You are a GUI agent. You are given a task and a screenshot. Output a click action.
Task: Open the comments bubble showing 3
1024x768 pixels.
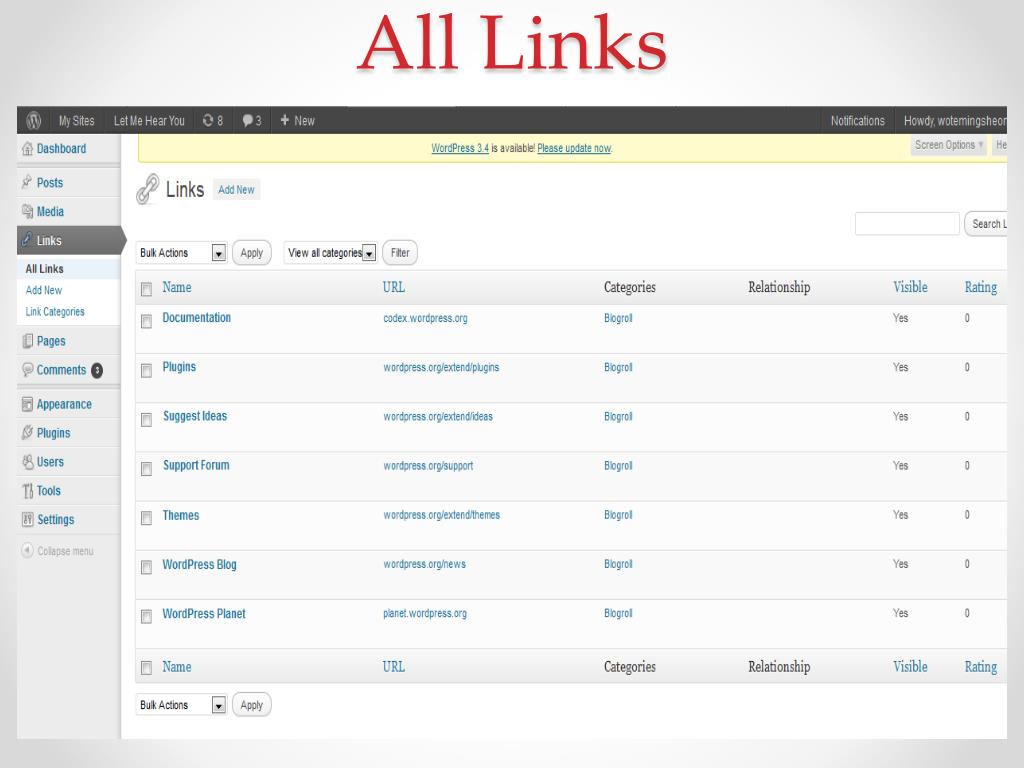248,120
